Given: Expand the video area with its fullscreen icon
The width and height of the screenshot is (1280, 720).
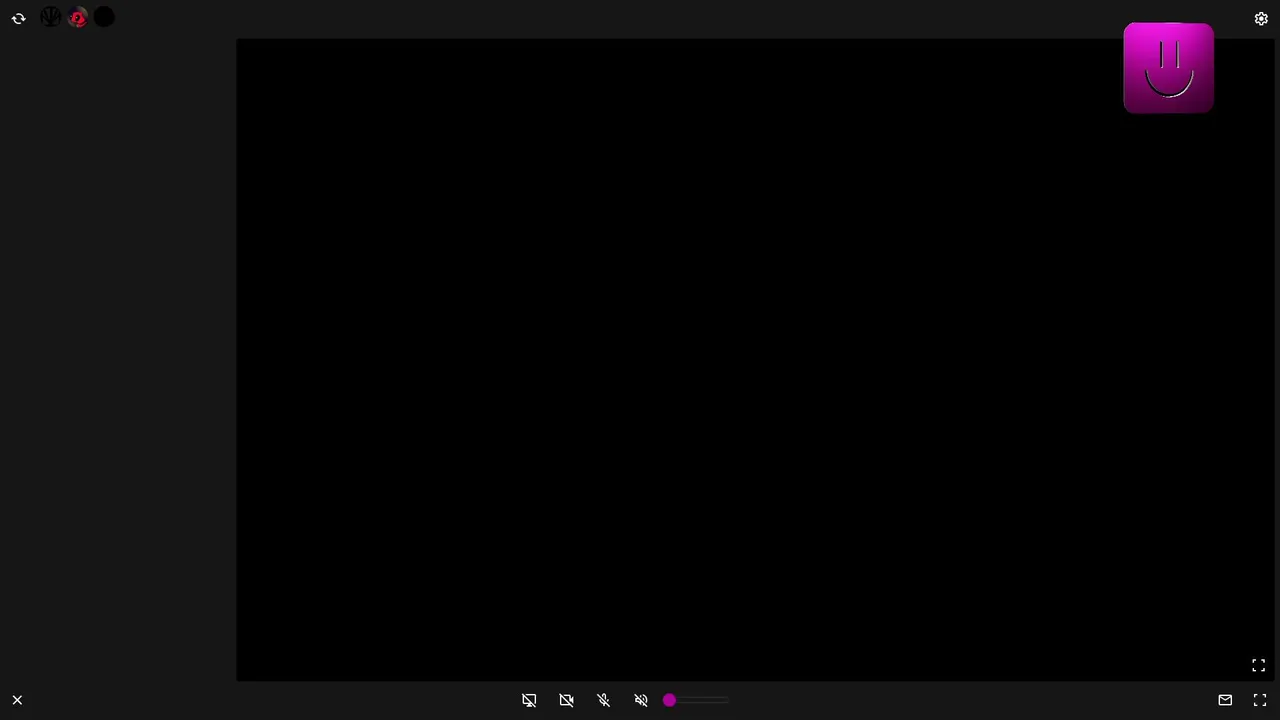Looking at the screenshot, I should click(1259, 665).
